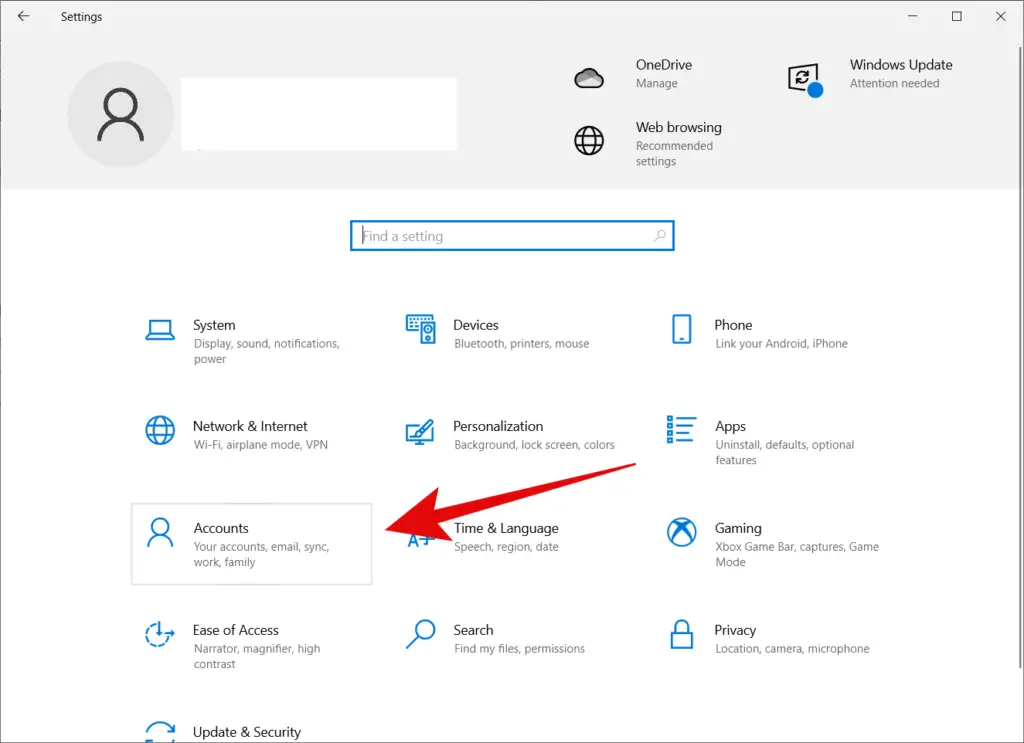Click 'Location, camera, microphone' description

(x=792, y=649)
